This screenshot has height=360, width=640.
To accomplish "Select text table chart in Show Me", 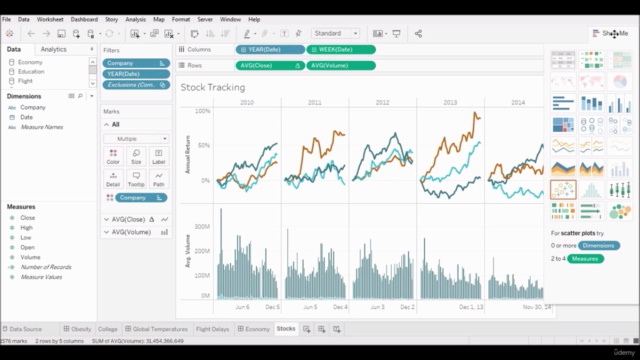I will (563, 60).
